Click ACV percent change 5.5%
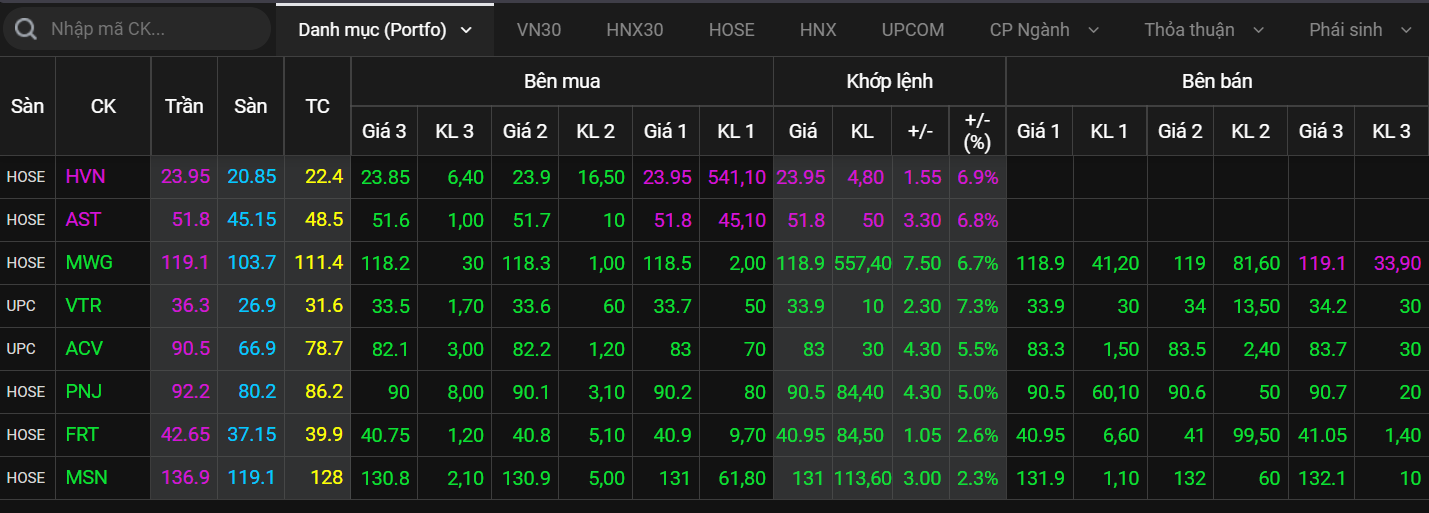Screen dimensions: 1429x513 coord(977,349)
